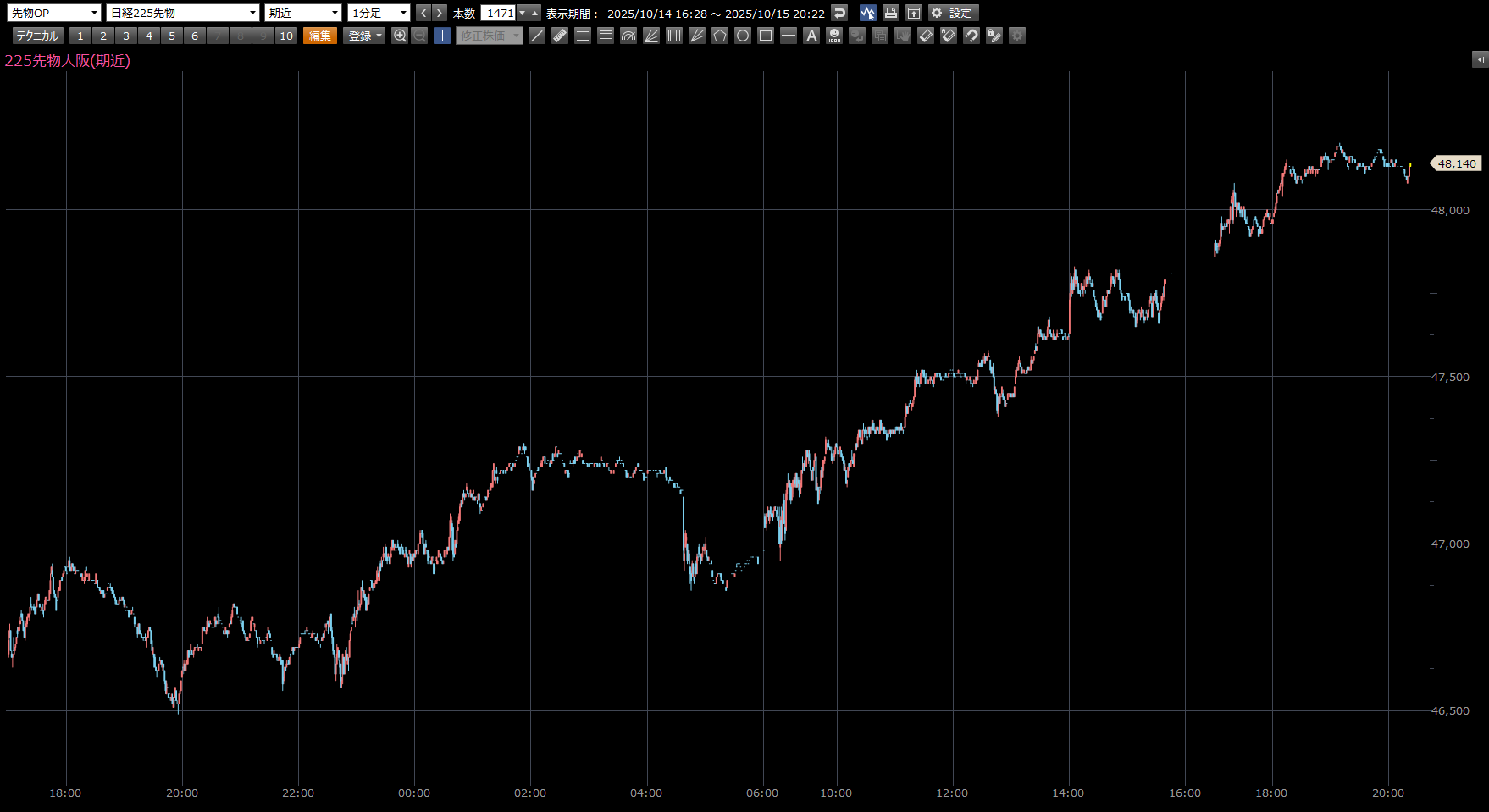Image resolution: width=1489 pixels, height=812 pixels.
Task: Select the text annotation 'A' tool
Action: click(811, 36)
